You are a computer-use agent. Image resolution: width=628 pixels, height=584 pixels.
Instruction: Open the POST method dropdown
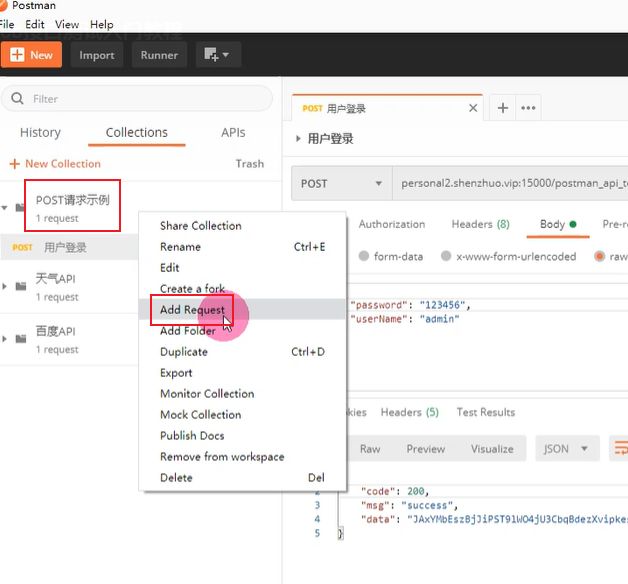(x=340, y=184)
